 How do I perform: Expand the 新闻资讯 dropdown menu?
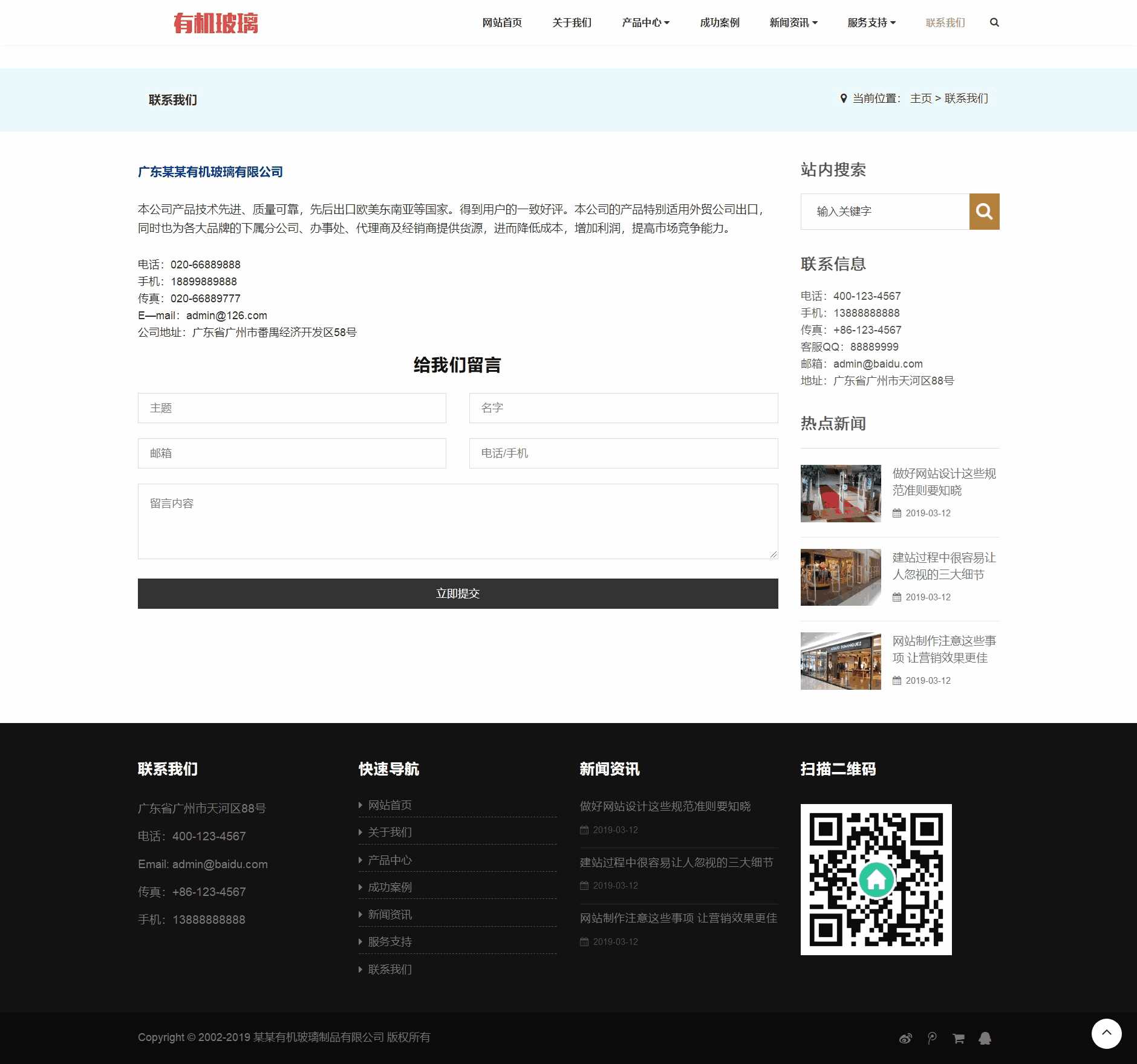pyautogui.click(x=792, y=22)
